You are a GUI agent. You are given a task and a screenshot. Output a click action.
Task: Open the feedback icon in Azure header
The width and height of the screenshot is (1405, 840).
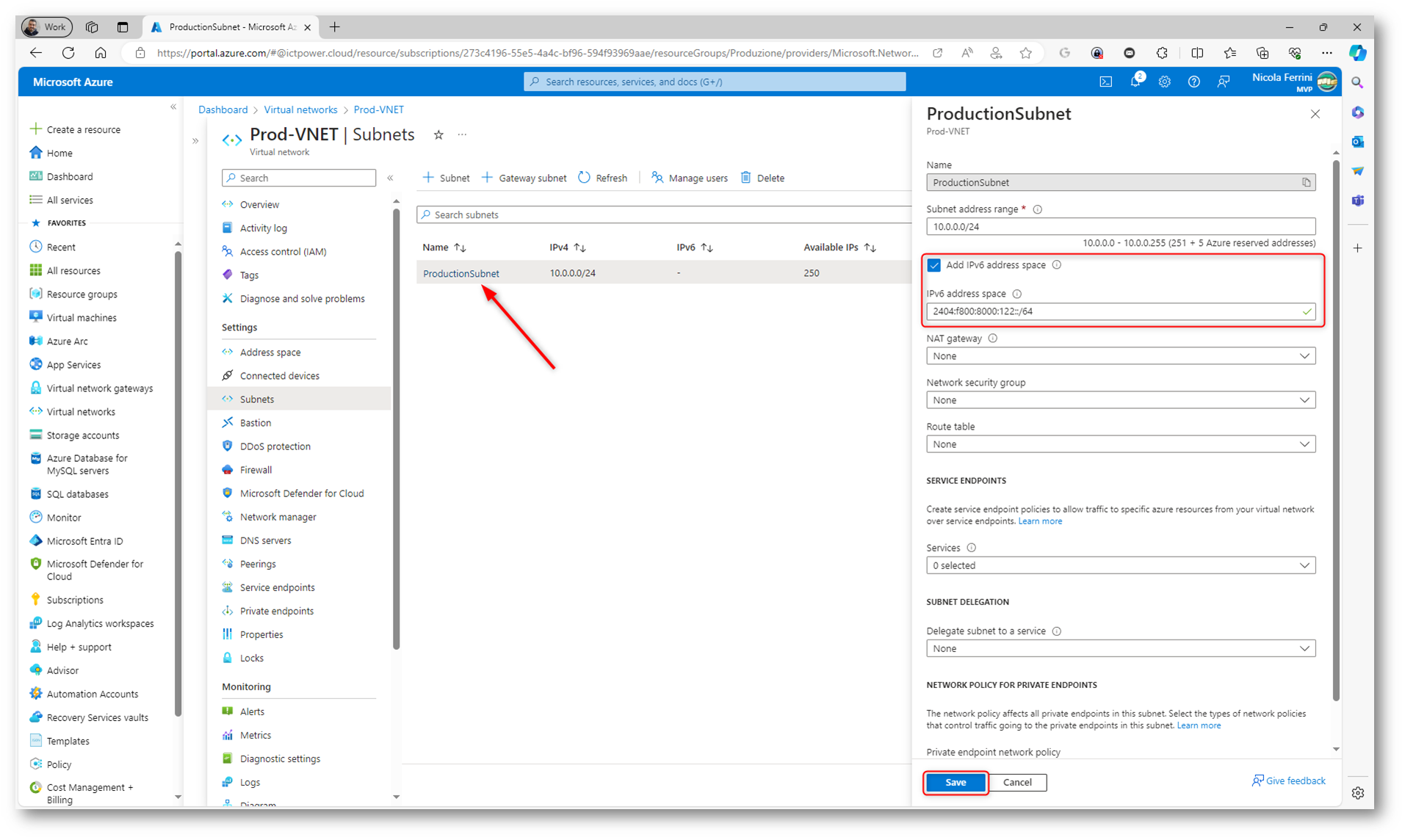pos(1223,82)
